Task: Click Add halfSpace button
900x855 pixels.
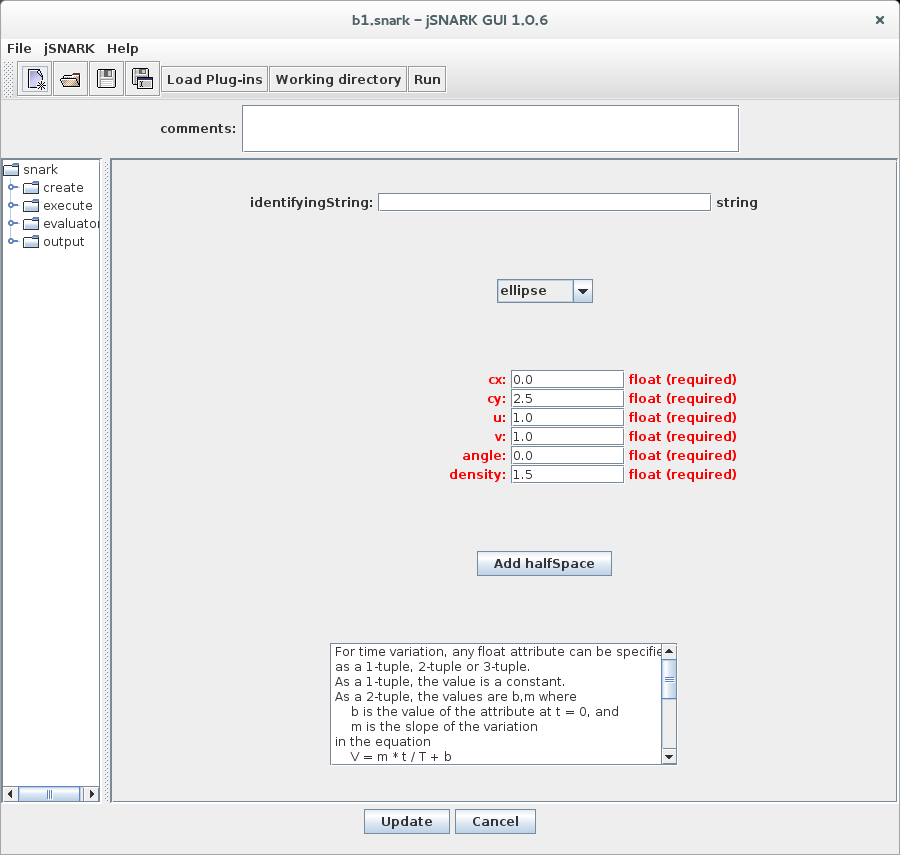Action: (x=544, y=563)
